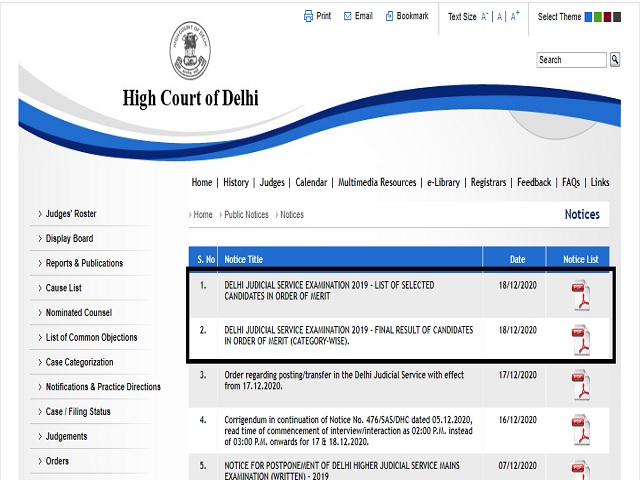Open Judgements sidebar link
The height and width of the screenshot is (480, 640).
point(67,436)
